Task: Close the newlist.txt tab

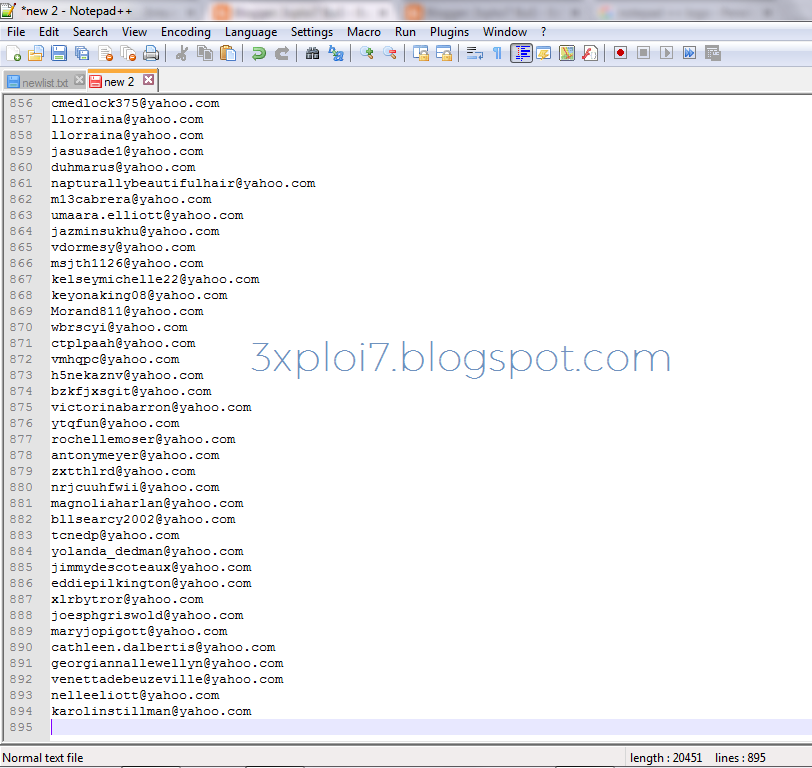Action: pyautogui.click(x=79, y=79)
